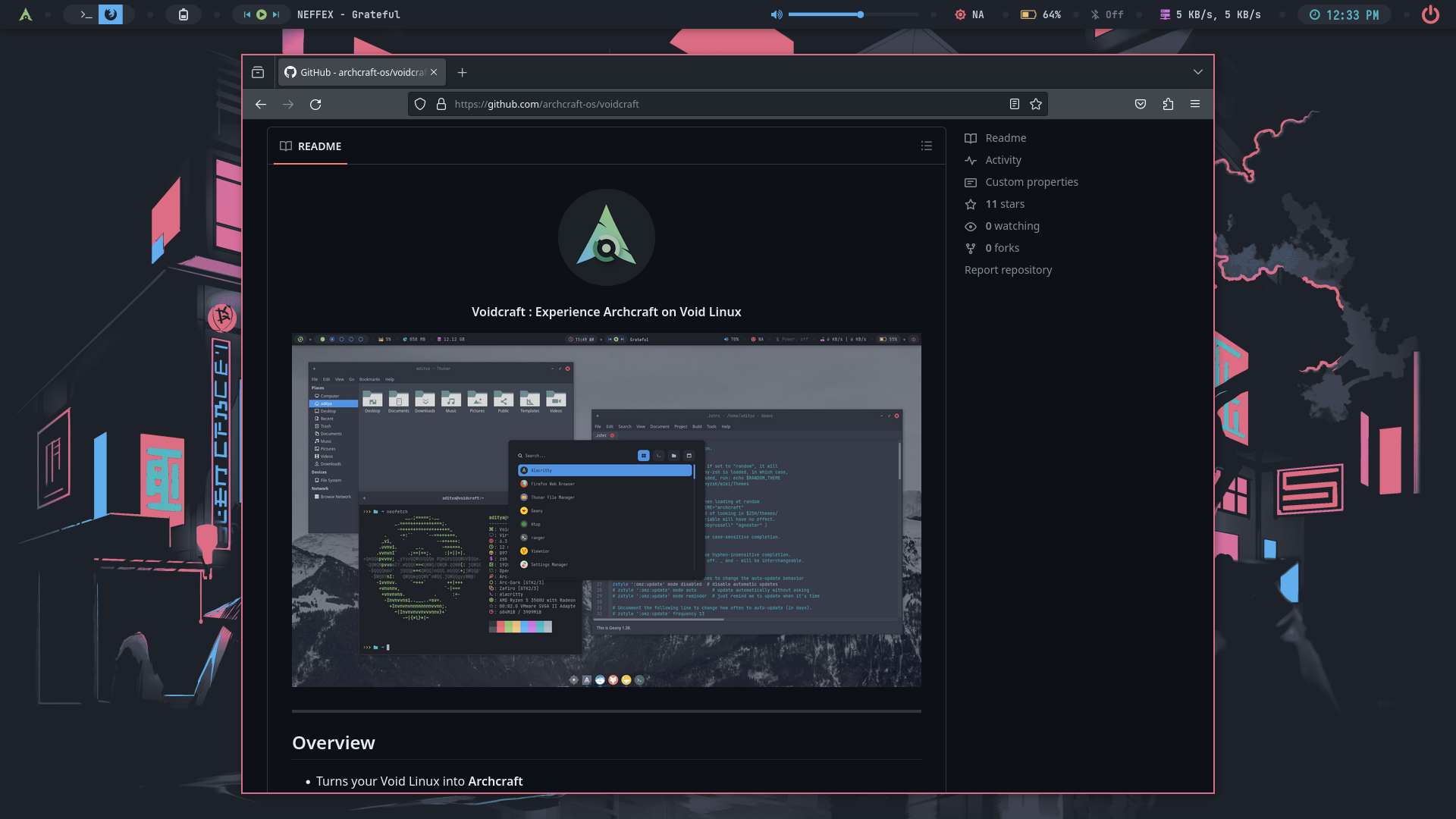This screenshot has width=1456, height=819.
Task: Toggle the Bluetooth Off indicator in top bar
Action: click(x=1106, y=14)
